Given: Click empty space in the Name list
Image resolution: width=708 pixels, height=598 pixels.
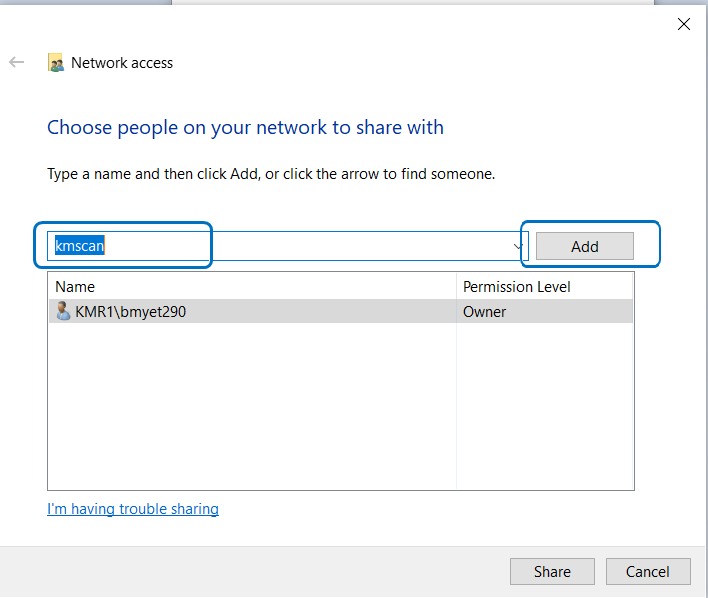Looking at the screenshot, I should coord(250,410).
